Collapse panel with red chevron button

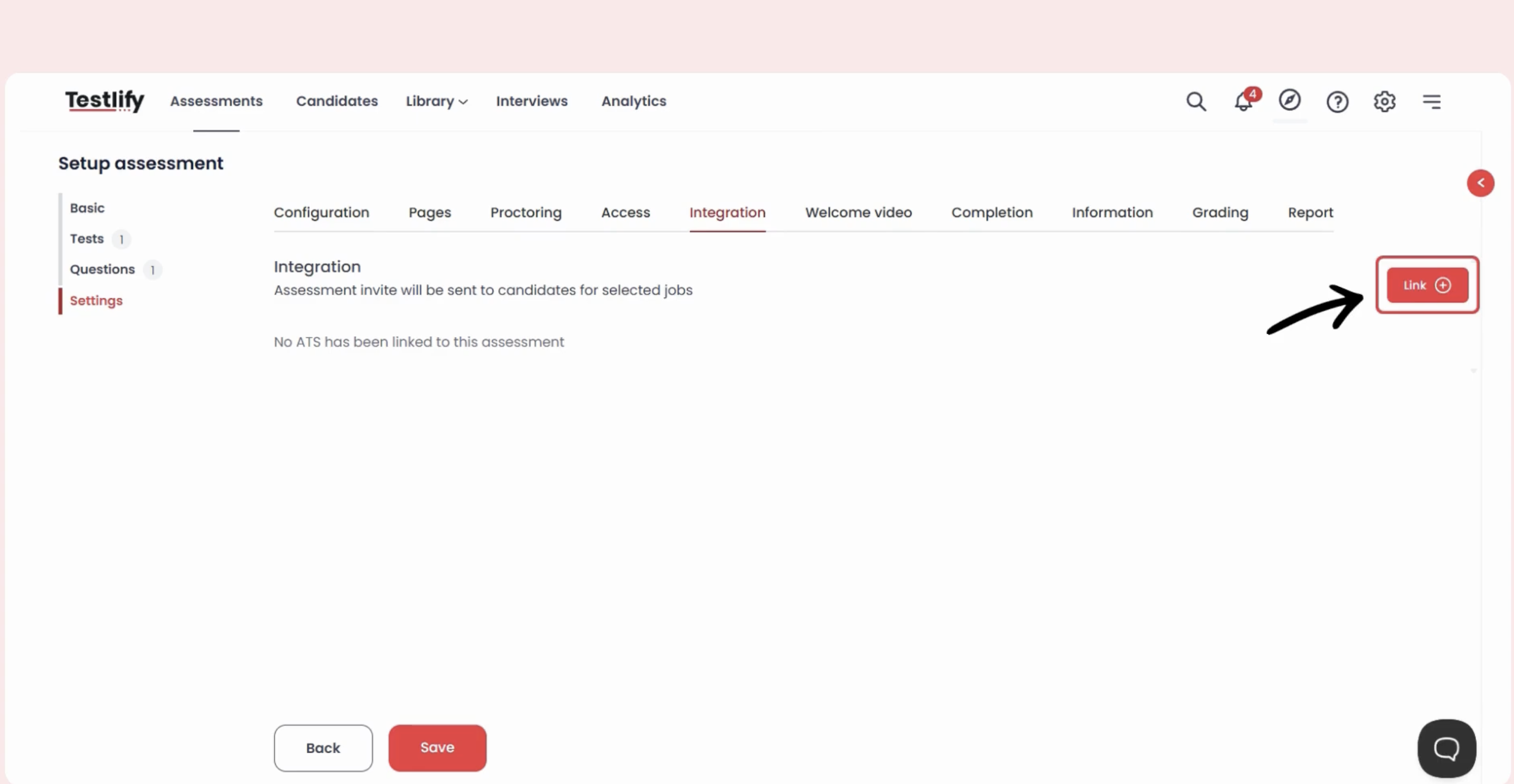pos(1480,184)
